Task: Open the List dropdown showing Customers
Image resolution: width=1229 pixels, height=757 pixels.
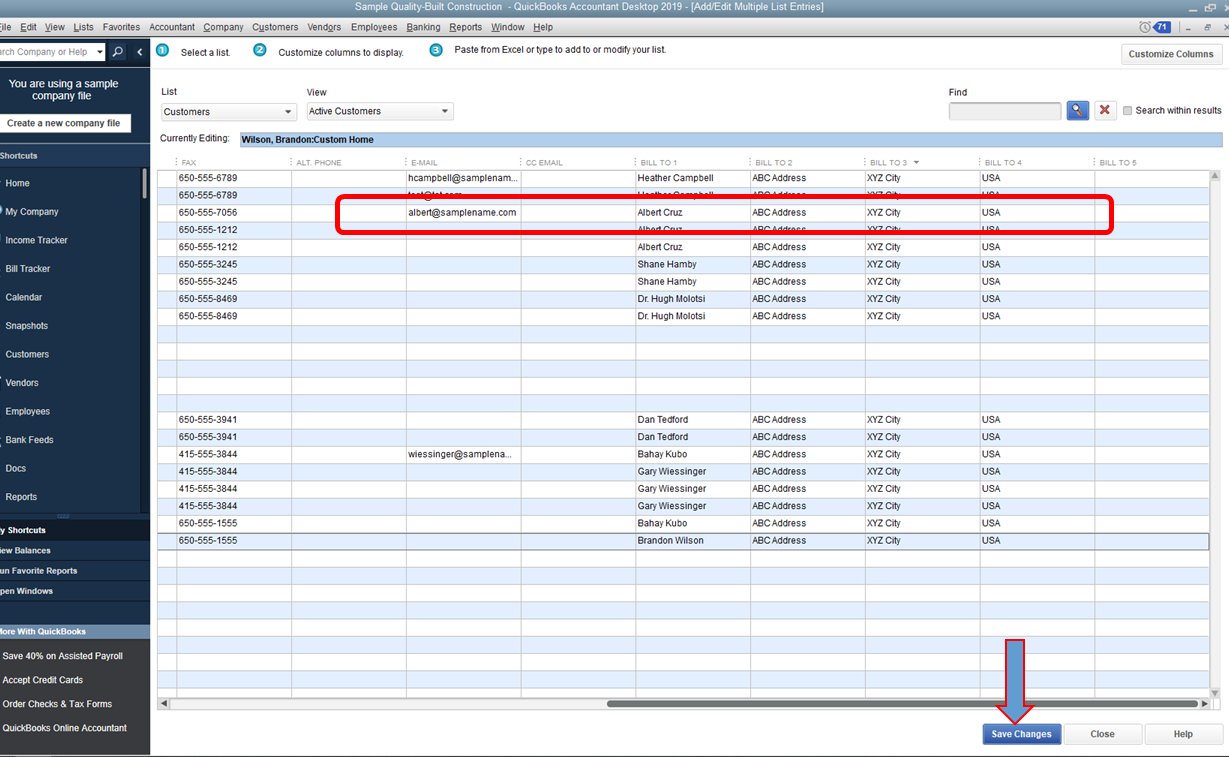Action: pos(228,112)
